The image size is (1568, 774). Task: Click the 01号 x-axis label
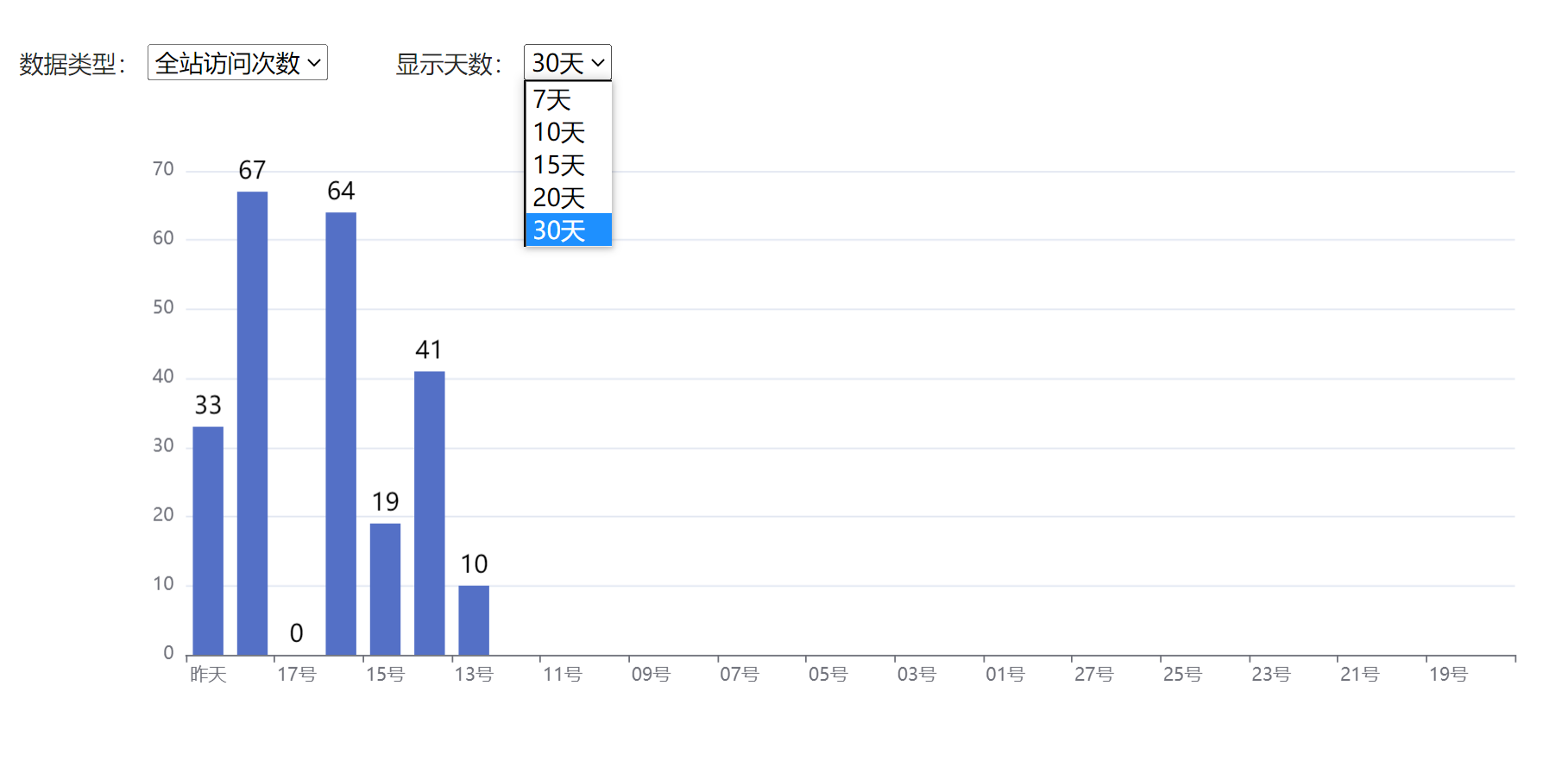click(x=1005, y=674)
